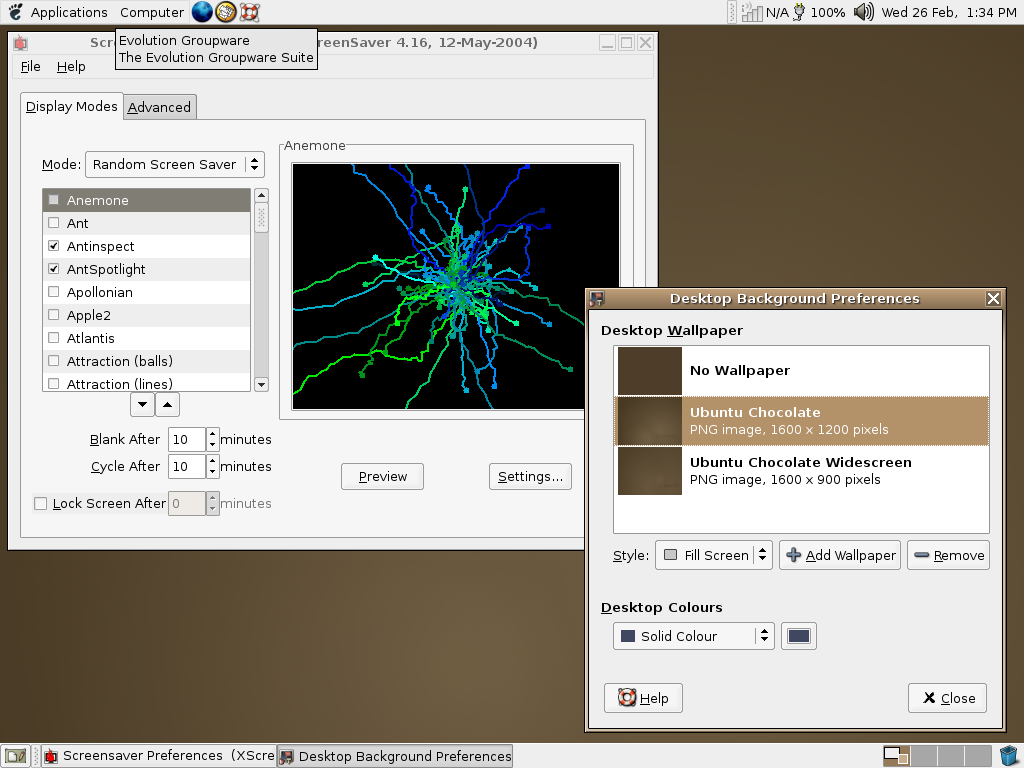Launch the Evolution mail panel icon

pos(225,12)
